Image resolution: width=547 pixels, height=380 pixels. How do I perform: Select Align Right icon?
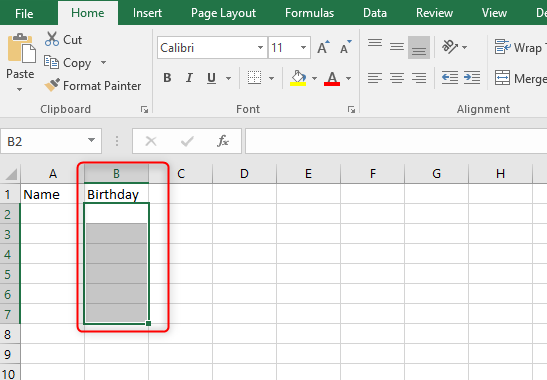coord(419,77)
